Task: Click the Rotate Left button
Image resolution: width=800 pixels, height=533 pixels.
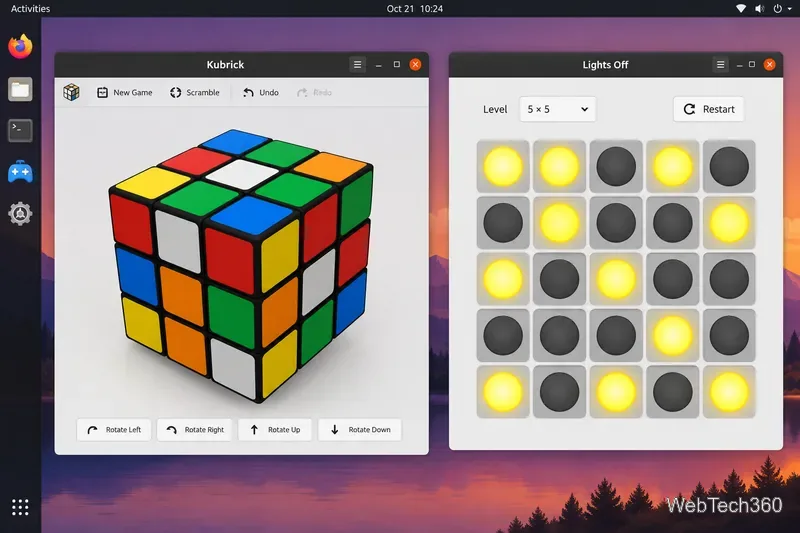Action: click(114, 430)
